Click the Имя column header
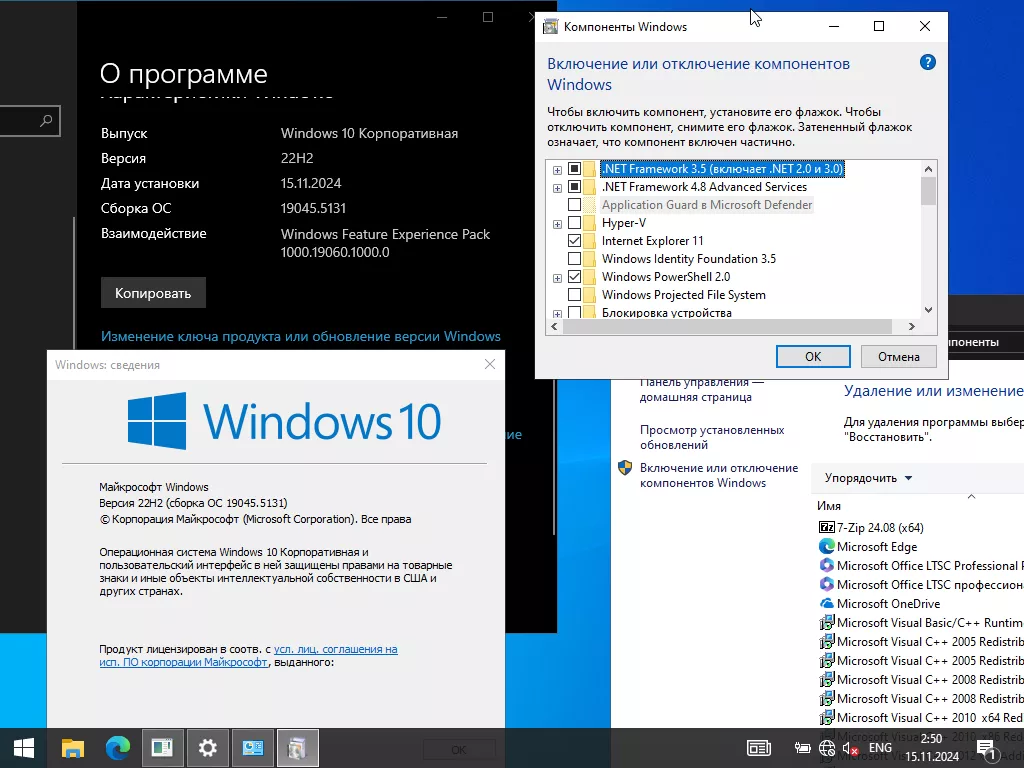The height and width of the screenshot is (768, 1024). click(829, 506)
